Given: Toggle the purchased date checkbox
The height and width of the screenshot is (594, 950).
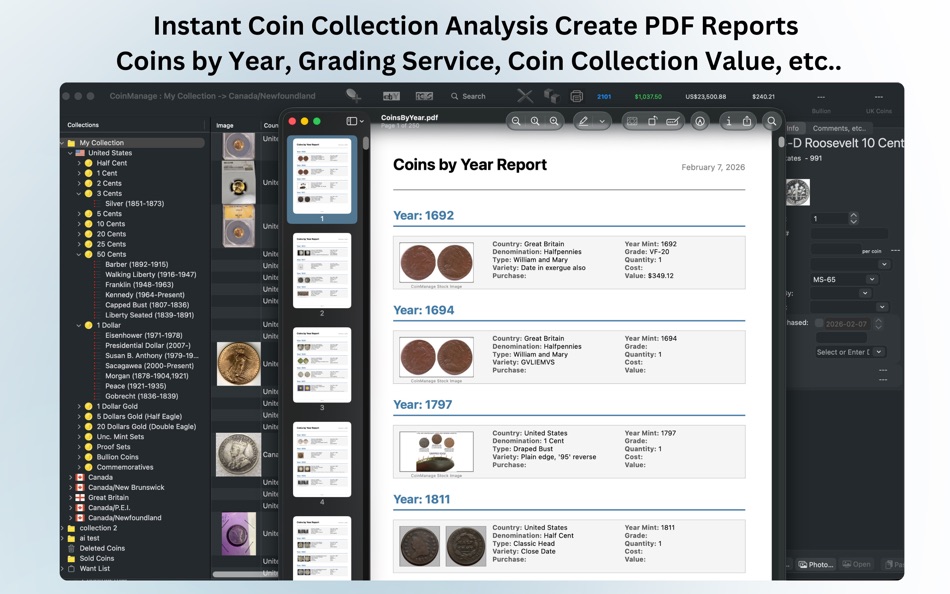Looking at the screenshot, I should pos(819,323).
